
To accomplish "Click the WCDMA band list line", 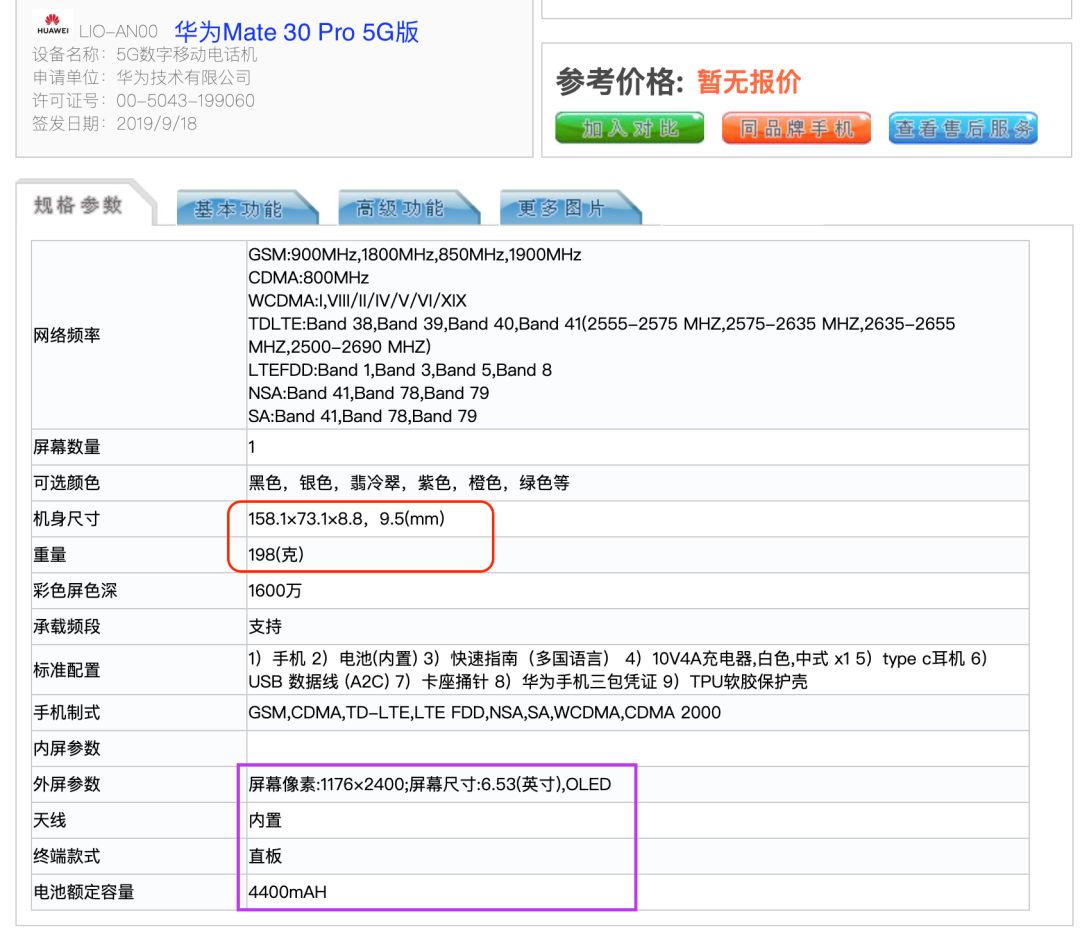I will (x=357, y=300).
